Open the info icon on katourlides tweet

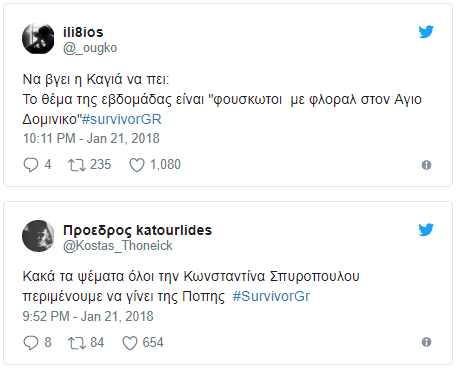click(x=426, y=342)
